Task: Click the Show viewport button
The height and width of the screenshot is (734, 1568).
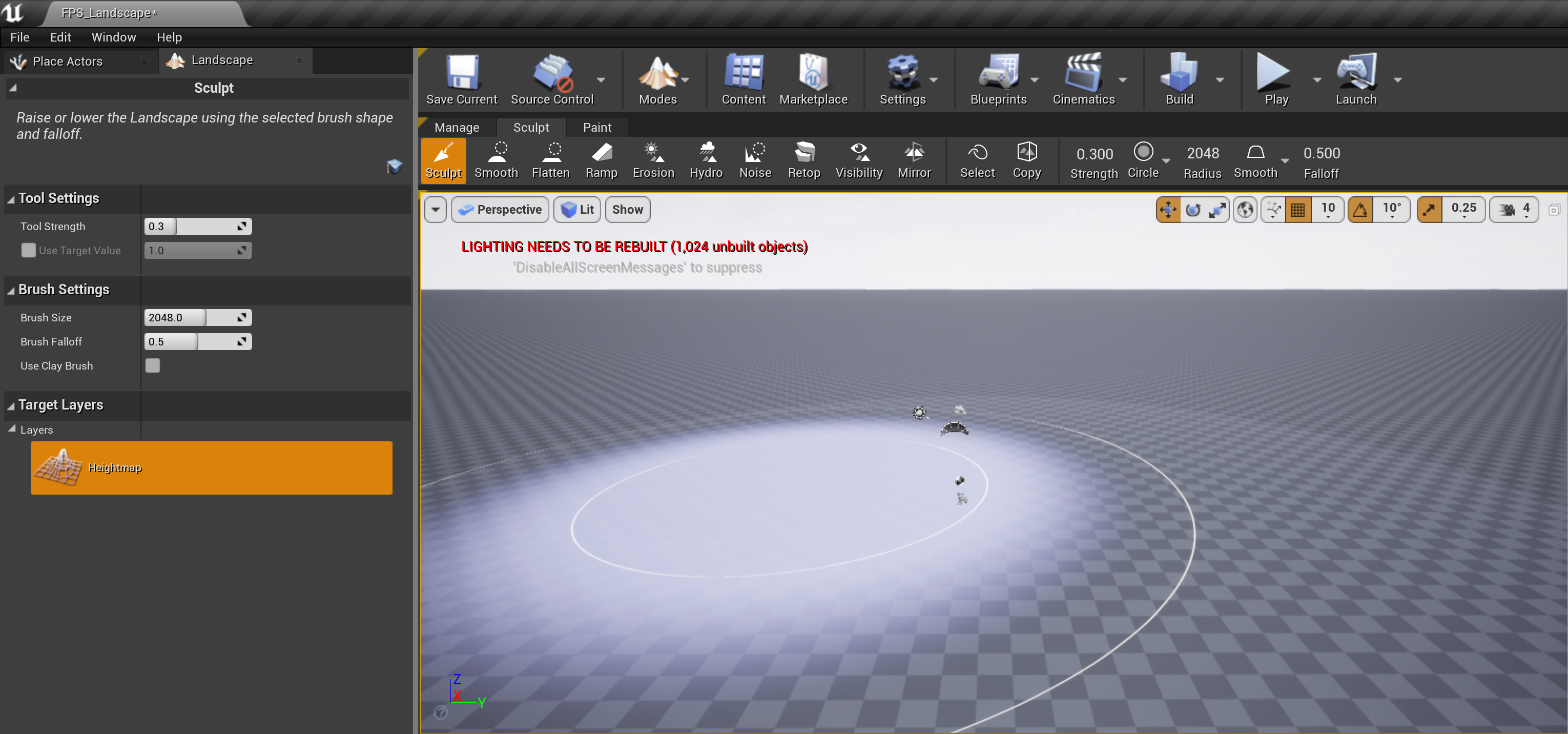Action: (x=627, y=209)
